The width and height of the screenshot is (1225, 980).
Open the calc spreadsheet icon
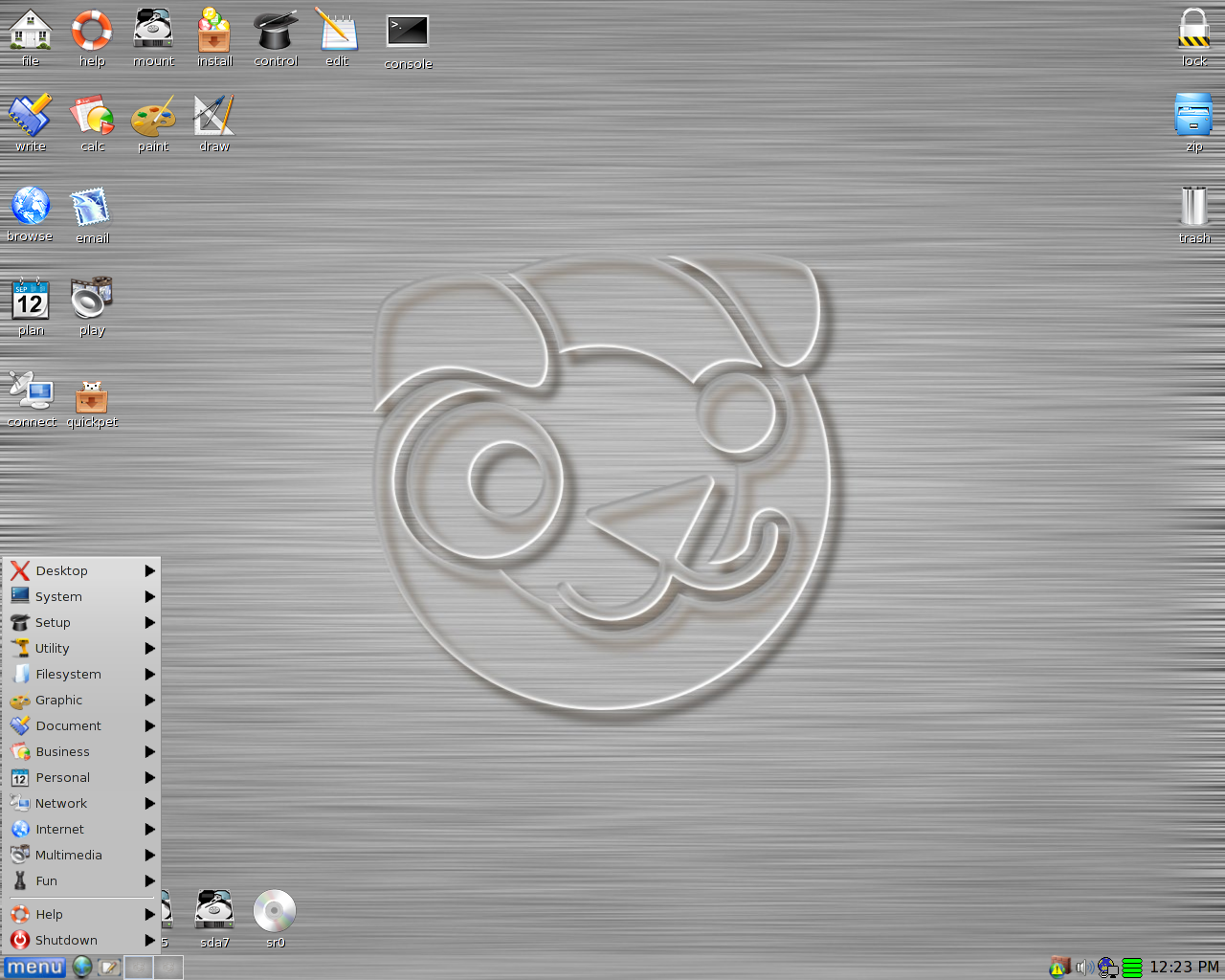click(x=92, y=116)
